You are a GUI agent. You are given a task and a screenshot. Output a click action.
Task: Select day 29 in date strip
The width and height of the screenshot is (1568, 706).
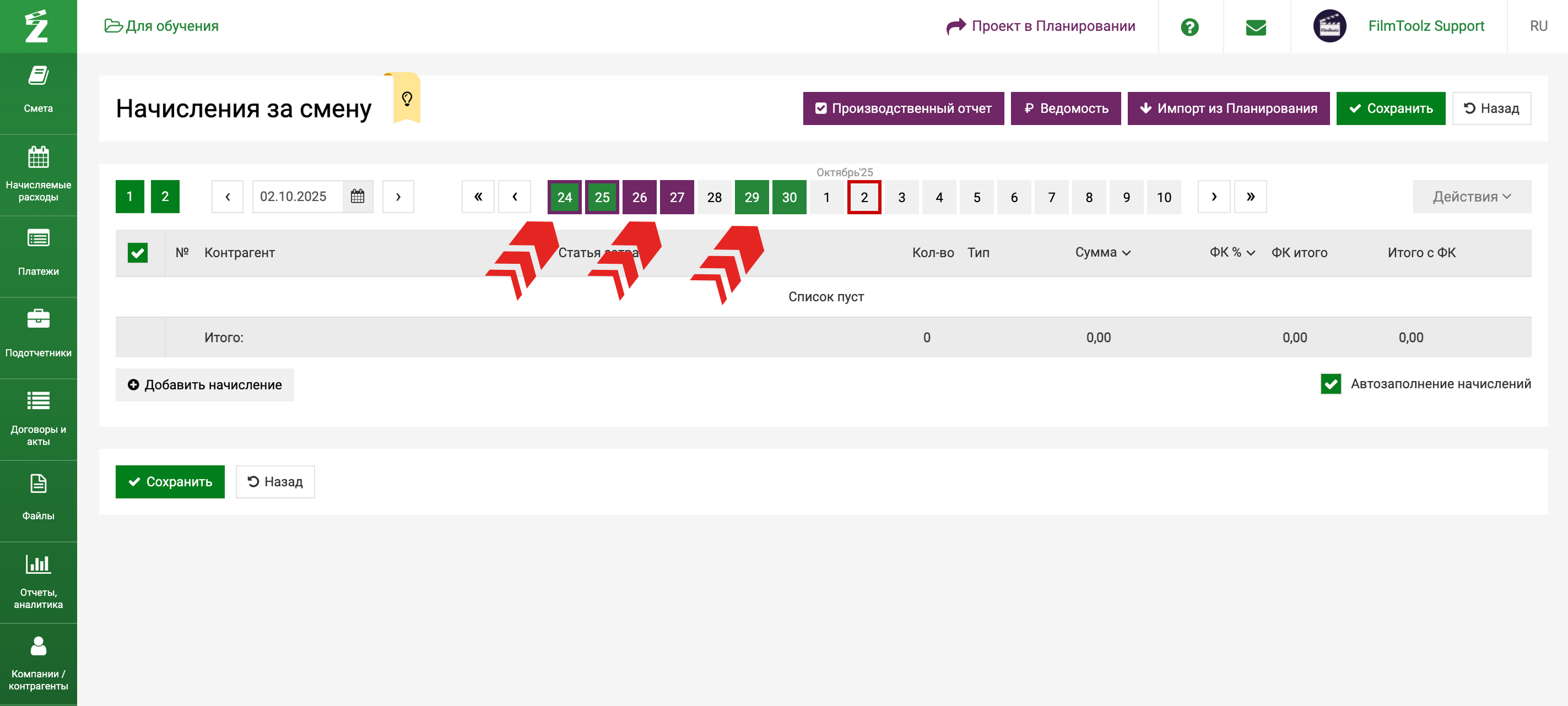coord(751,197)
